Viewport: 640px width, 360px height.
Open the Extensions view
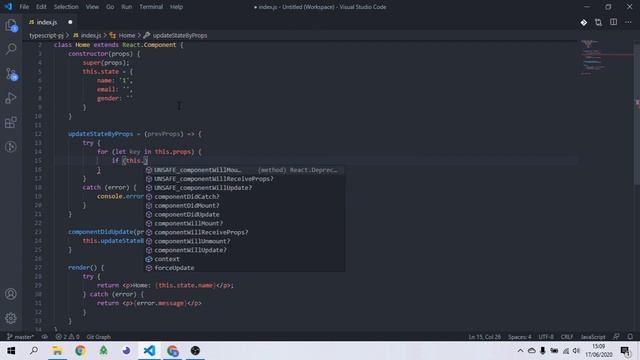11,122
